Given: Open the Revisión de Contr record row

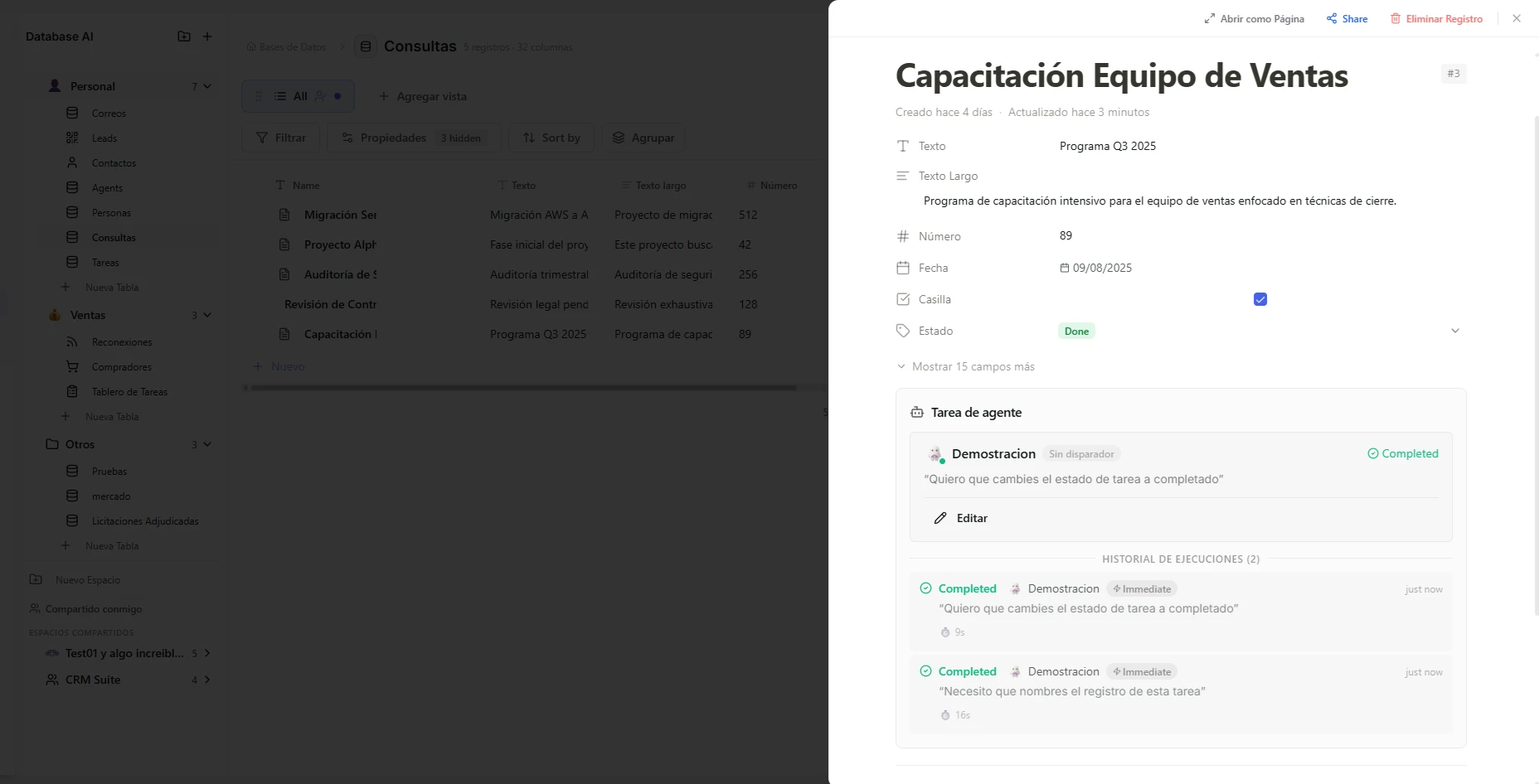Looking at the screenshot, I should (x=330, y=304).
